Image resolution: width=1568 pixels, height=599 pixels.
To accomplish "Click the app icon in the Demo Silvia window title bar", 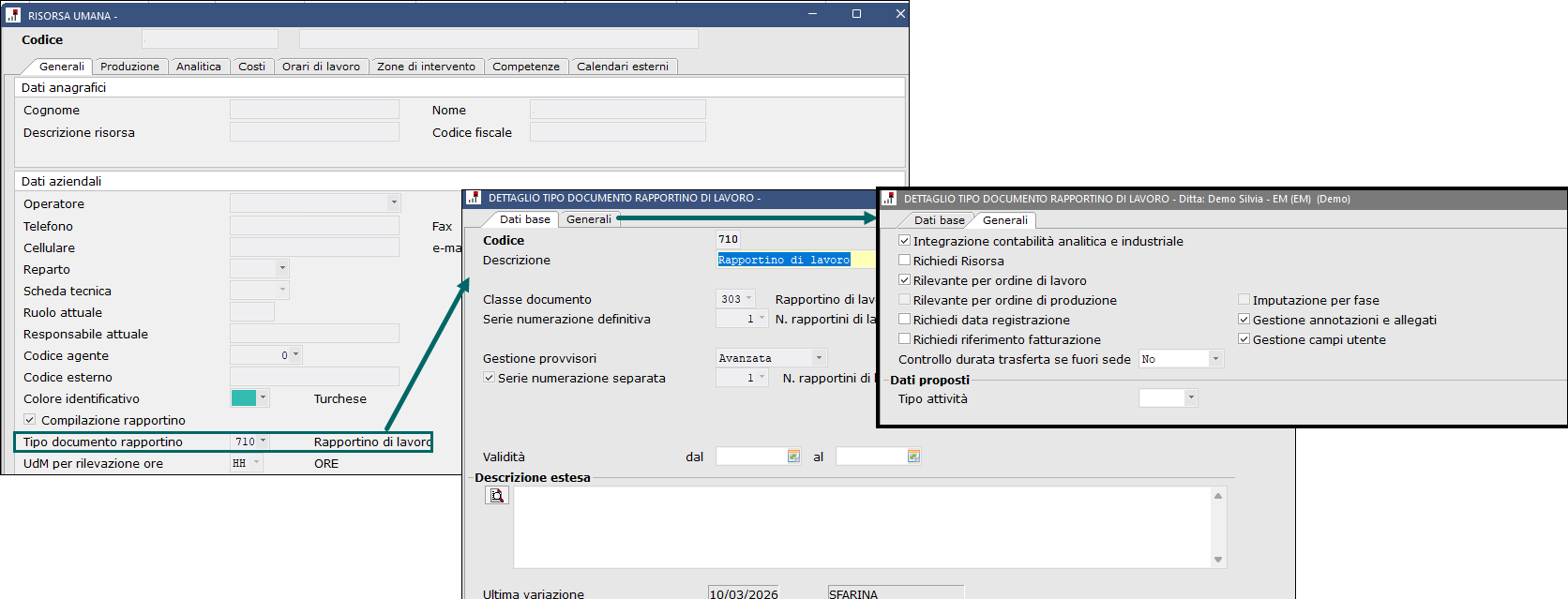I will click(x=889, y=199).
